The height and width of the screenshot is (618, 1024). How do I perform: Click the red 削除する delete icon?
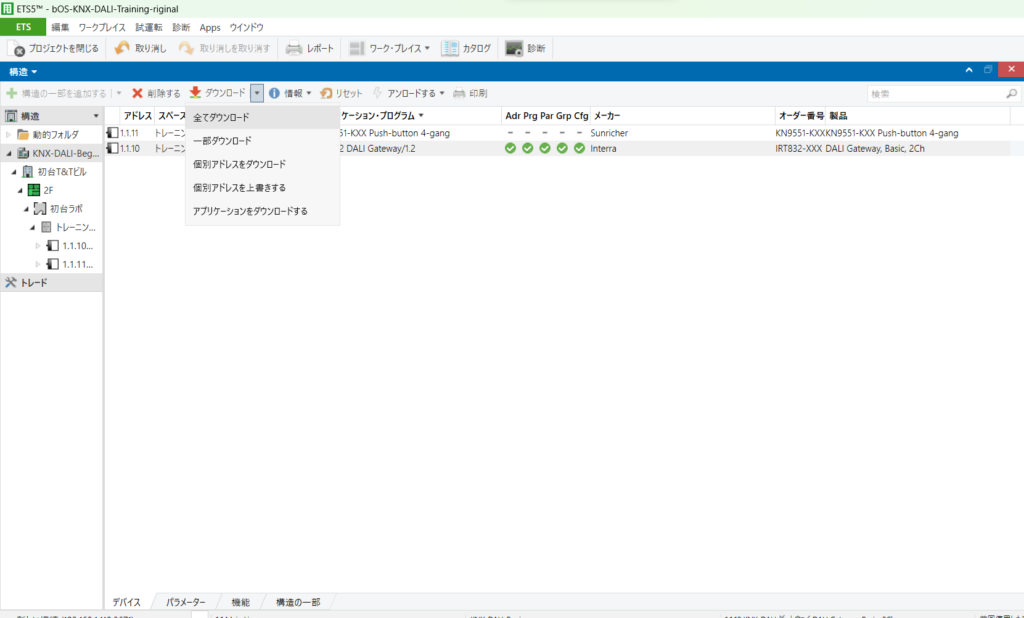tap(138, 93)
